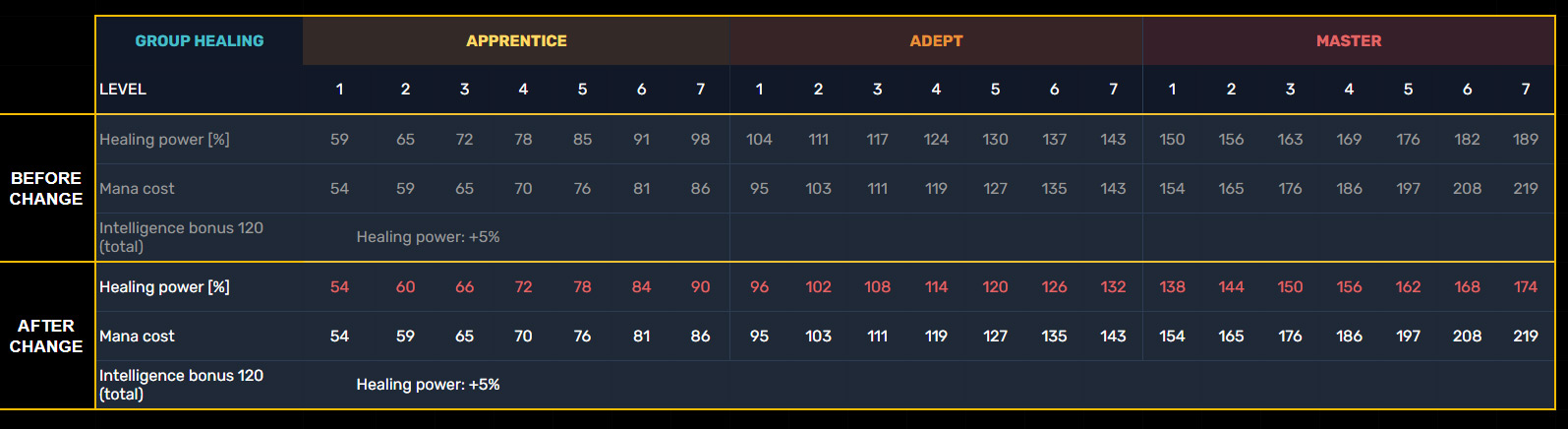Click the red value 174 under Master
Viewport: 1568px width, 429px height.
point(1526,287)
